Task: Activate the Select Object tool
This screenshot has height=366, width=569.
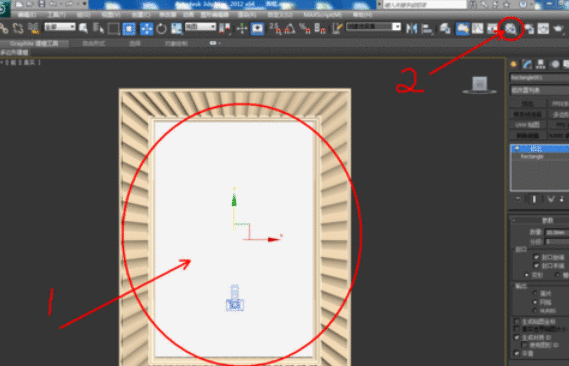Action: (83, 28)
